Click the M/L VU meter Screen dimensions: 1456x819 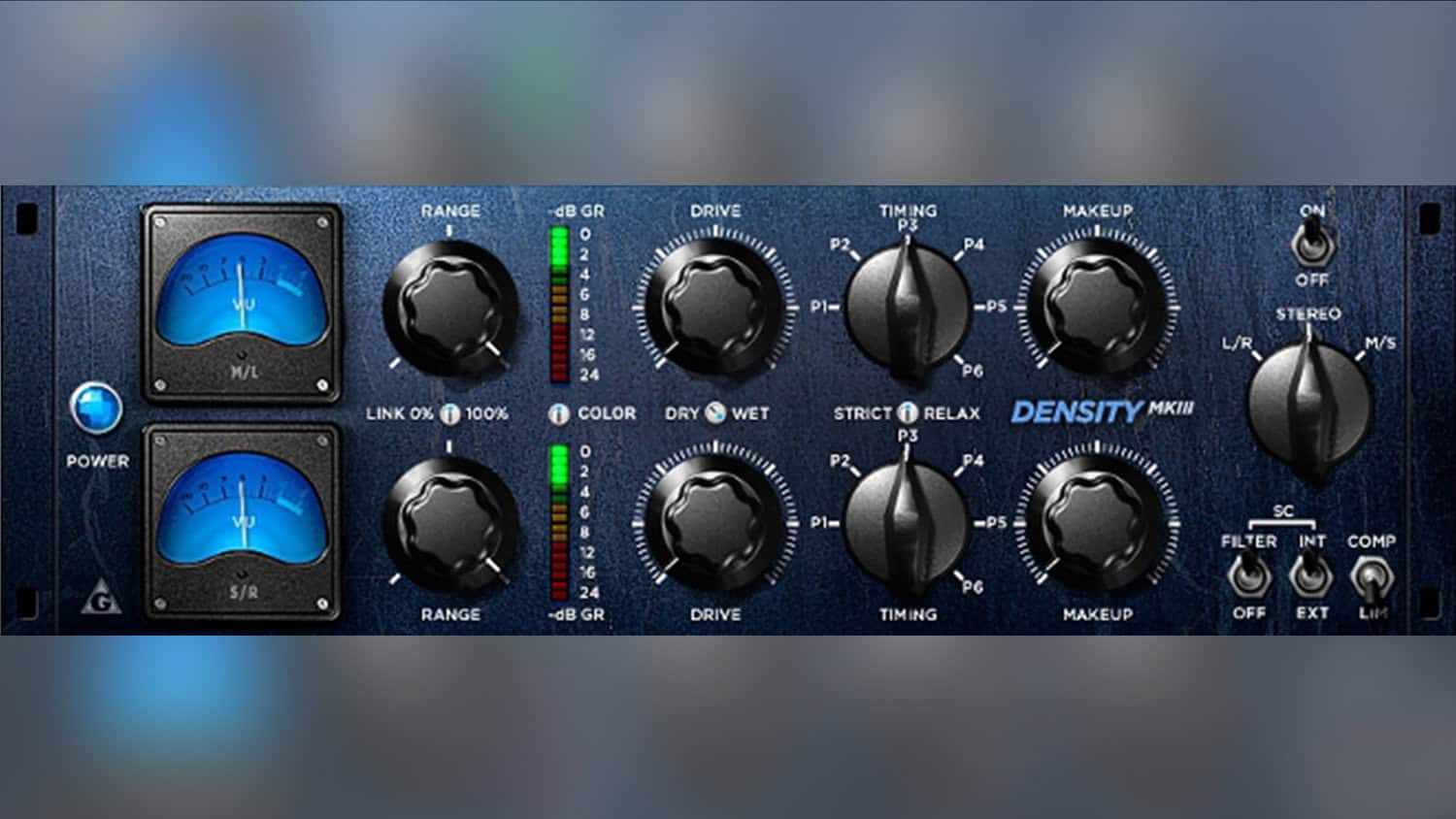242,303
